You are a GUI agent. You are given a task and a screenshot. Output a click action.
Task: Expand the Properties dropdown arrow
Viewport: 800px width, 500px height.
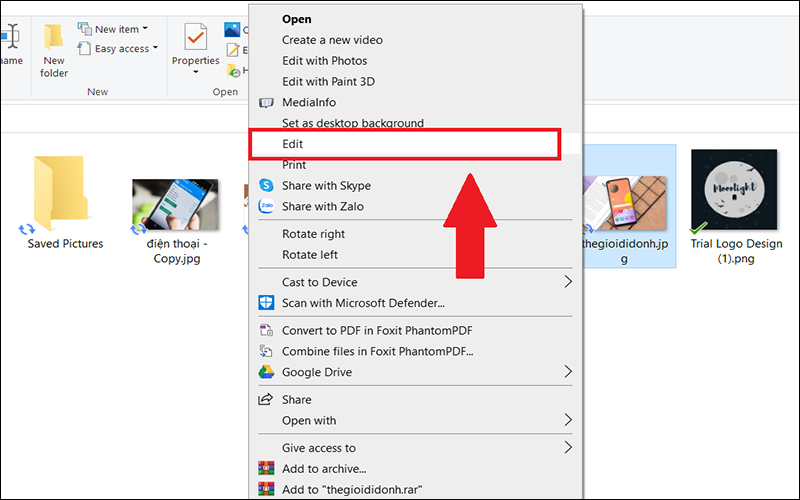tap(195, 74)
